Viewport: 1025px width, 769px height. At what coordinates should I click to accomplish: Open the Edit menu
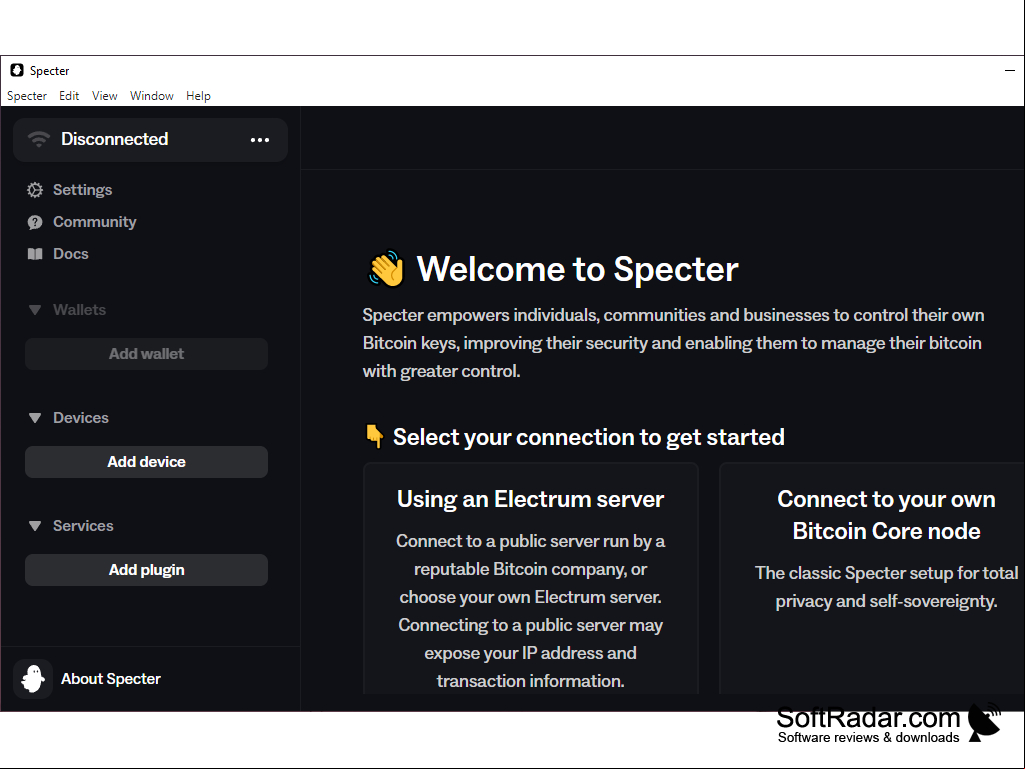pos(69,95)
